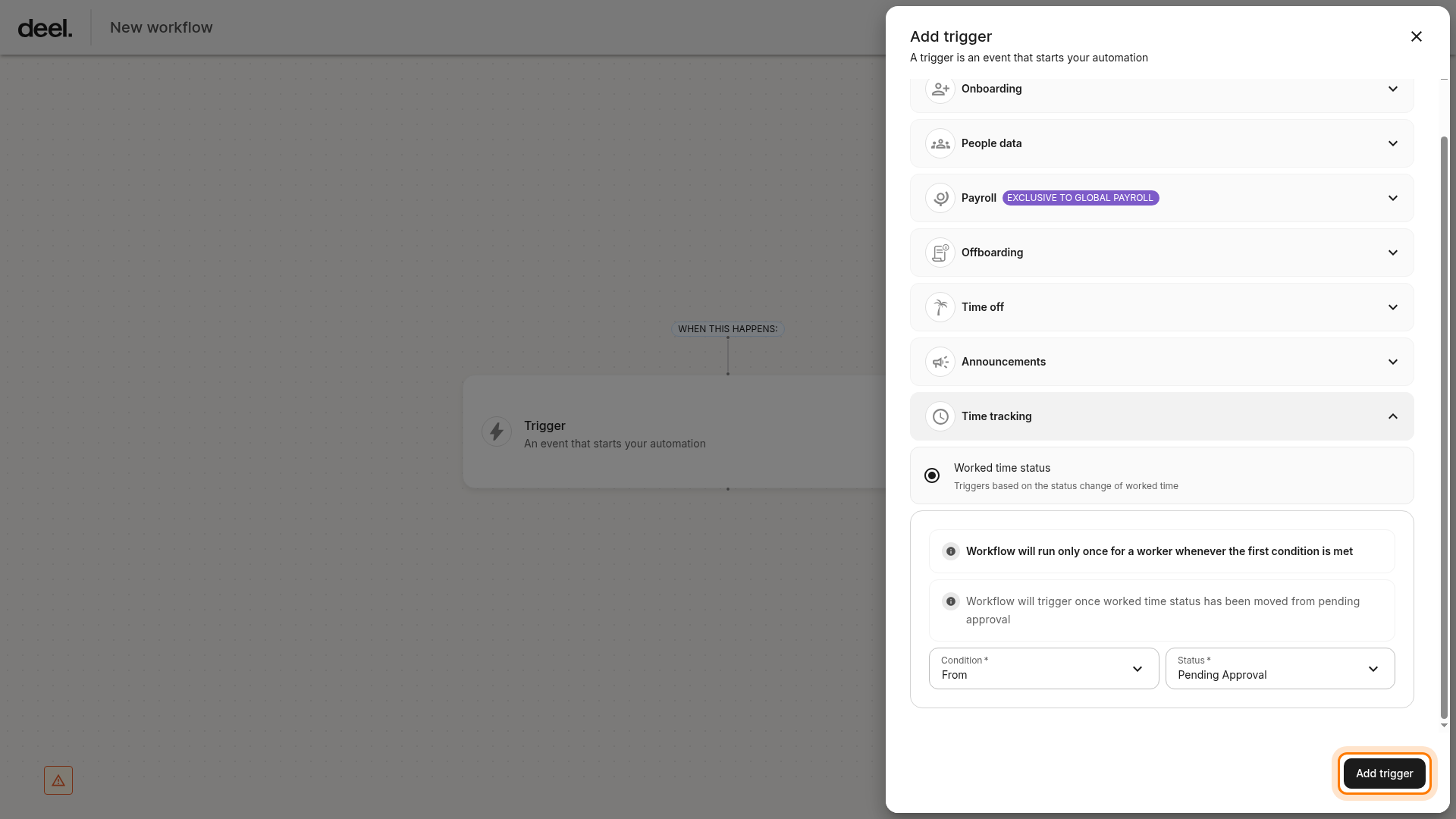The width and height of the screenshot is (1456, 819).
Task: Click the Exclusive to Global Payroll badge
Action: [1081, 198]
